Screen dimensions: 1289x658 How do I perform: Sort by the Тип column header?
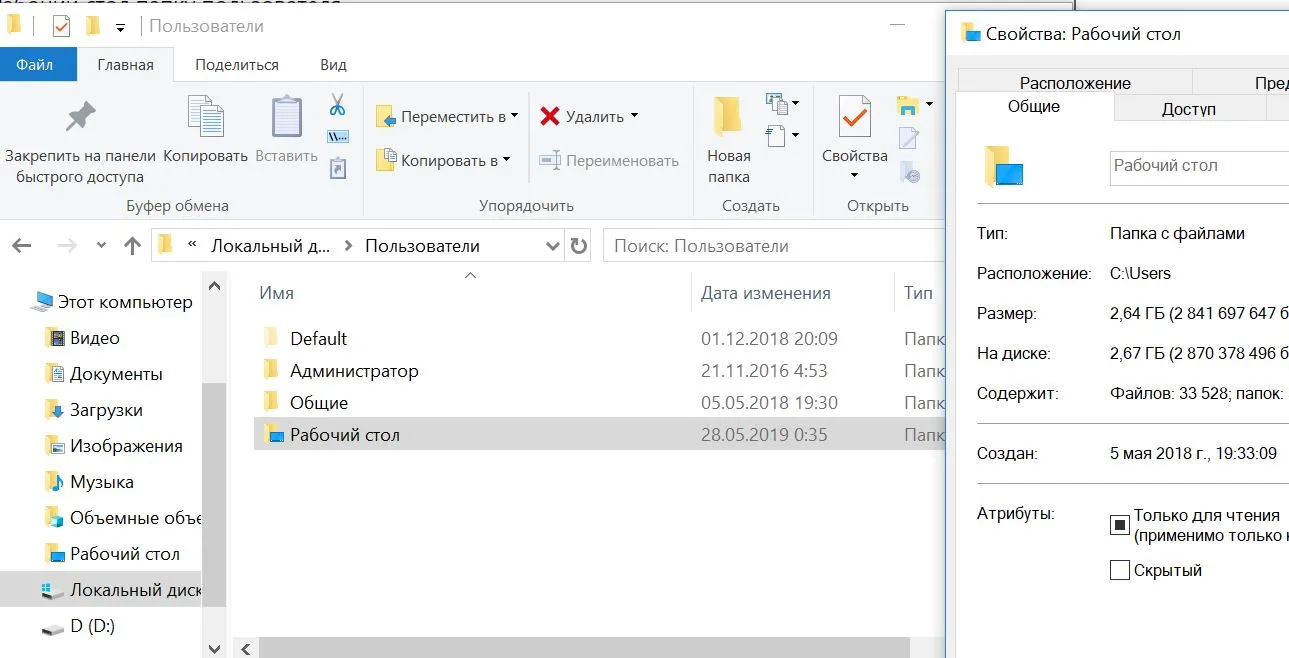[x=919, y=293]
